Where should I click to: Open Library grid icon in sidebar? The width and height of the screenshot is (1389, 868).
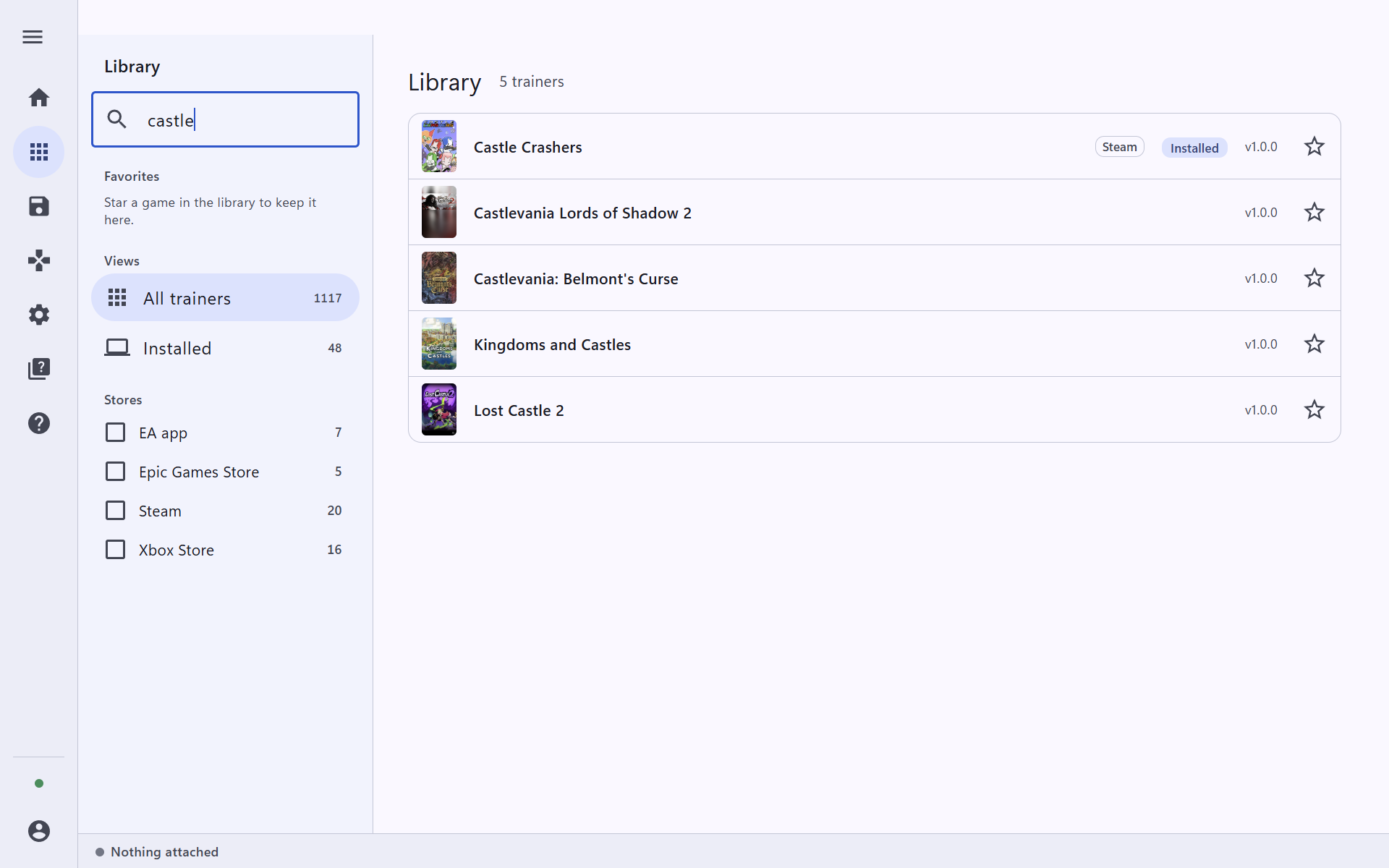[39, 152]
